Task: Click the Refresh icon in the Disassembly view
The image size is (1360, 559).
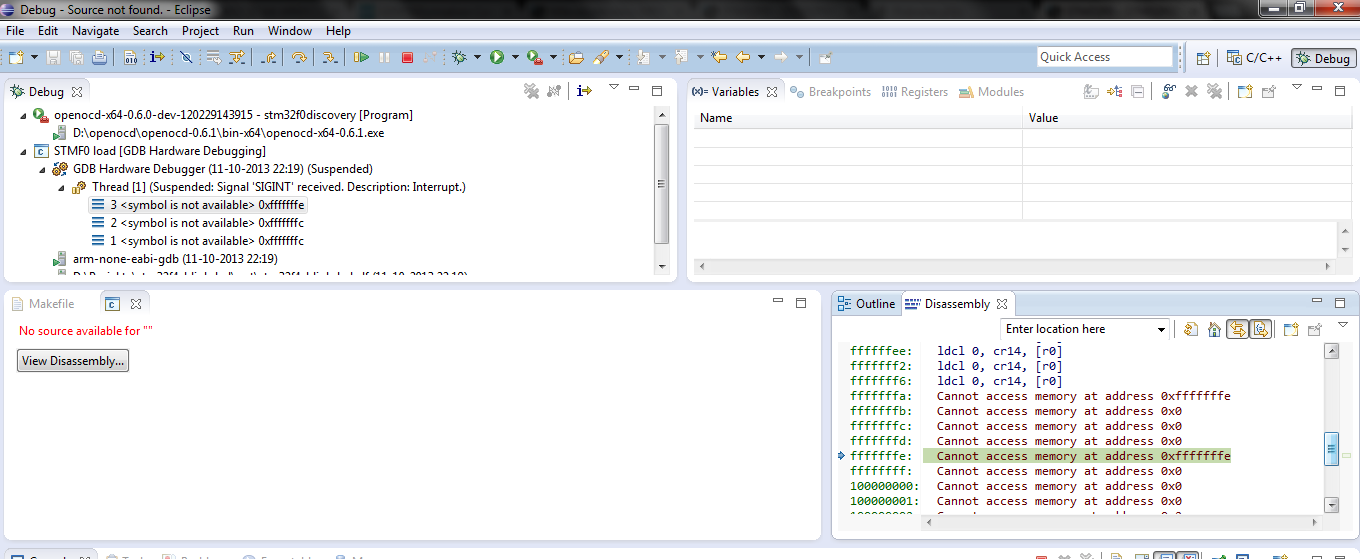Action: coord(1191,329)
